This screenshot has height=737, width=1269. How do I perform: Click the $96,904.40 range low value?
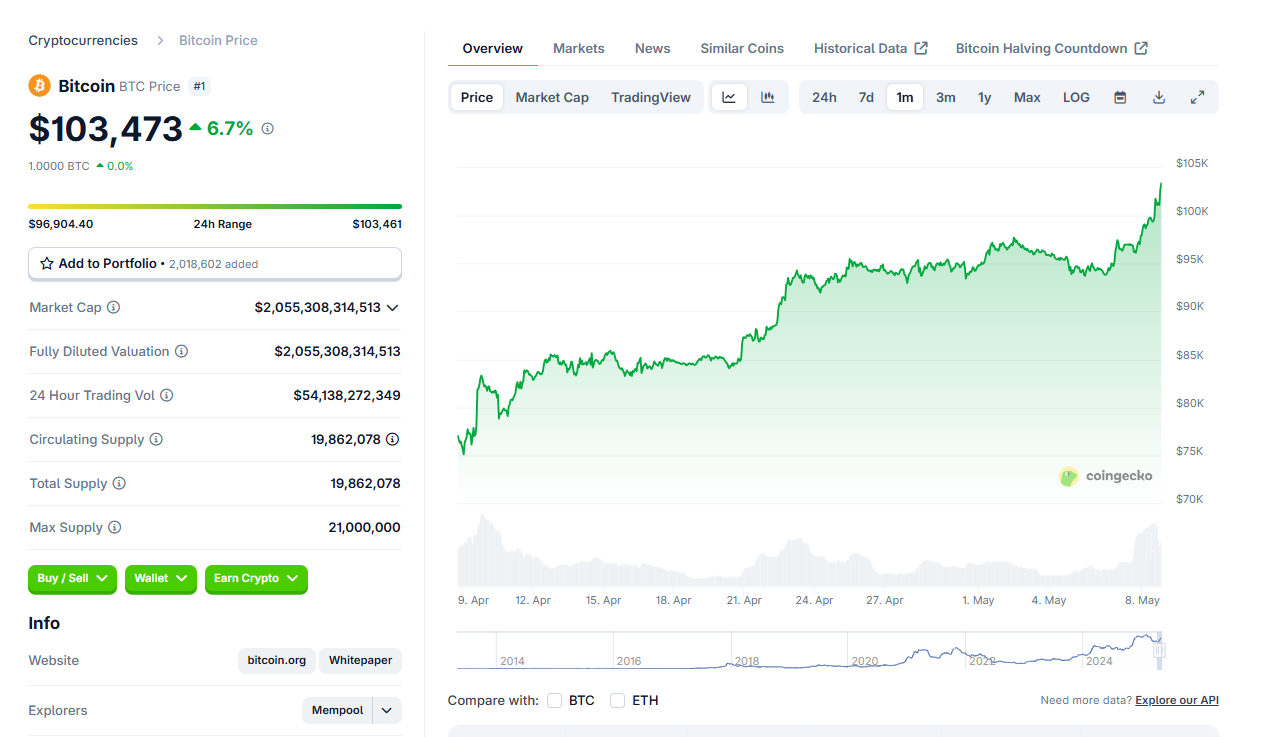(61, 224)
